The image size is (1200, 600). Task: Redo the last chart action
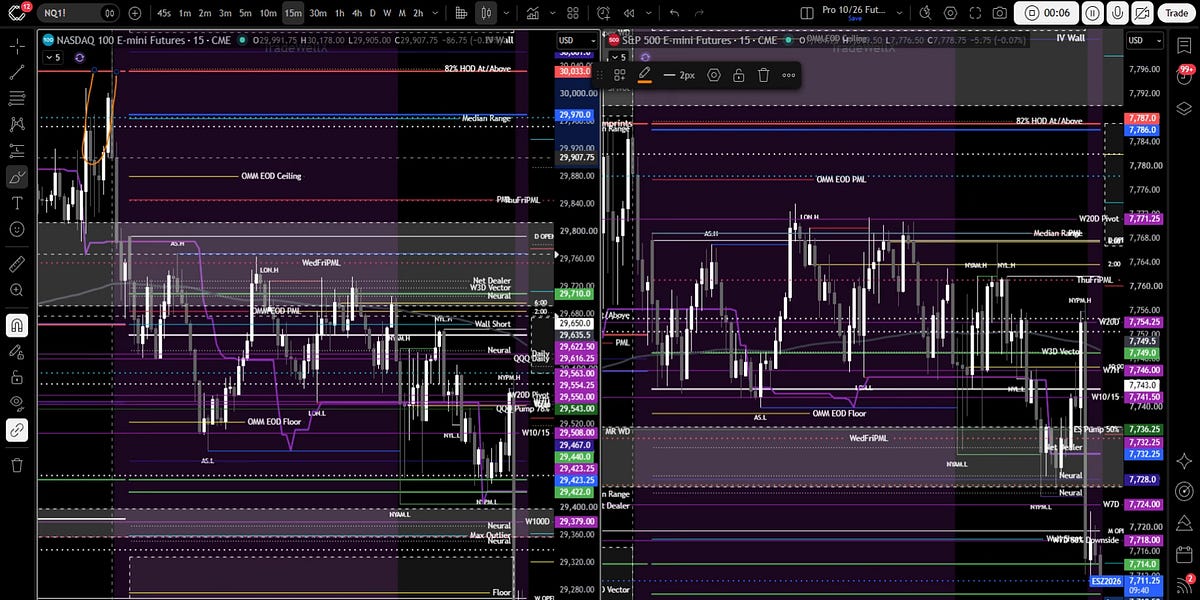coord(701,13)
